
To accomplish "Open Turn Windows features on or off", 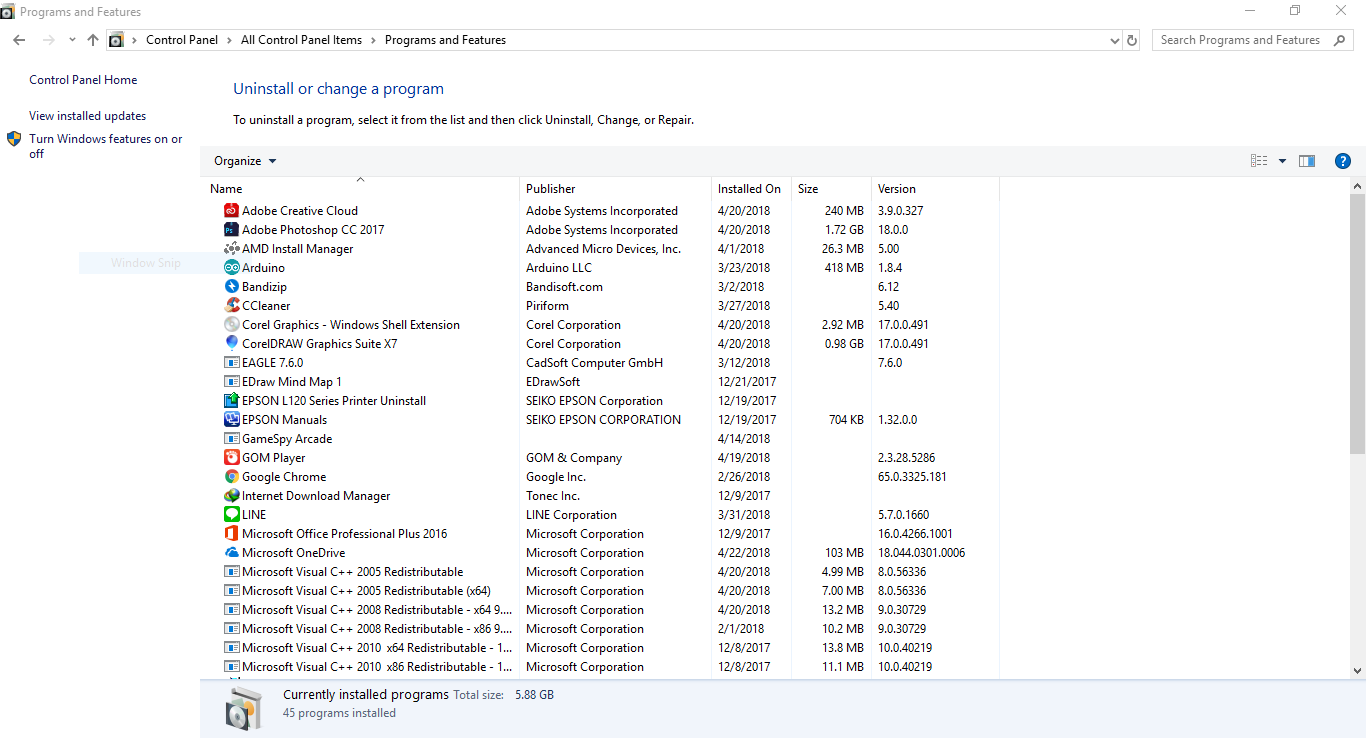I will click(106, 146).
